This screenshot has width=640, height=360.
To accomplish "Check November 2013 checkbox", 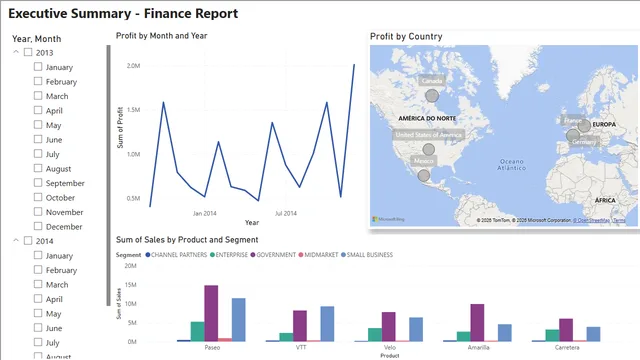I will [x=38, y=211].
